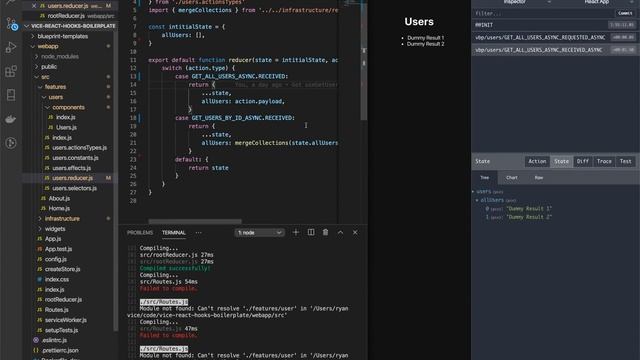Open the Source Control view icon
The height and width of the screenshot is (360, 640).
point(11,24)
